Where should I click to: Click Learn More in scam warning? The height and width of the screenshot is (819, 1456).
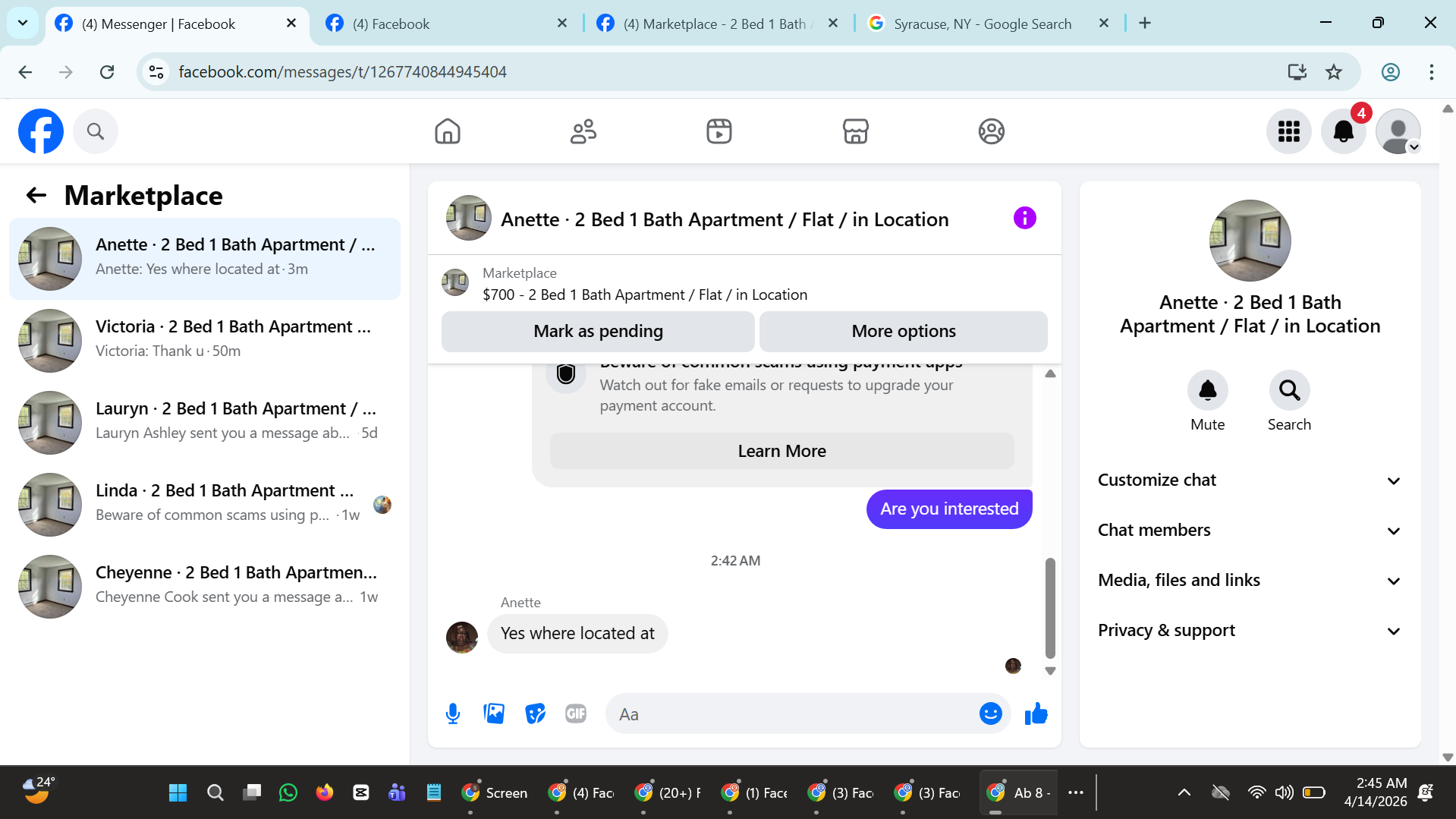click(781, 452)
